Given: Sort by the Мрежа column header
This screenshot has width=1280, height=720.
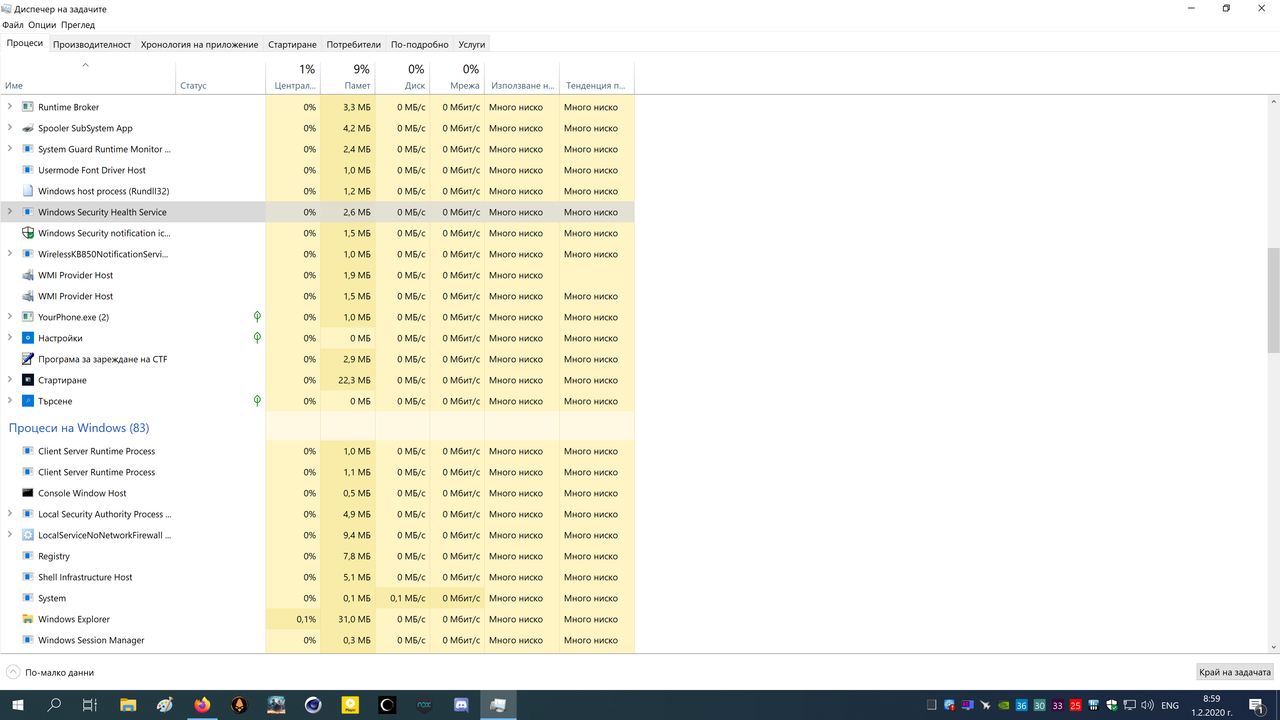Looking at the screenshot, I should coord(457,78).
